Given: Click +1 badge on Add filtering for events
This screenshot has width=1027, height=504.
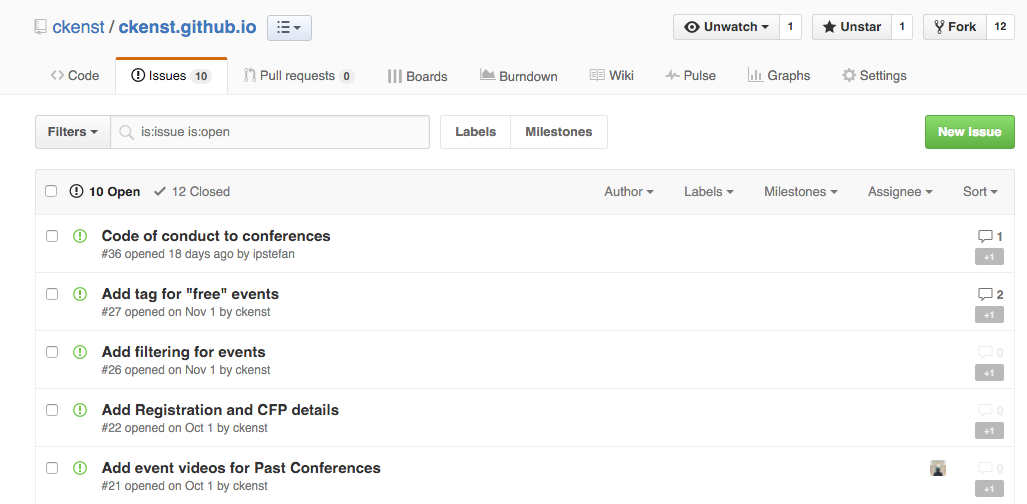Looking at the screenshot, I should coord(989,373).
